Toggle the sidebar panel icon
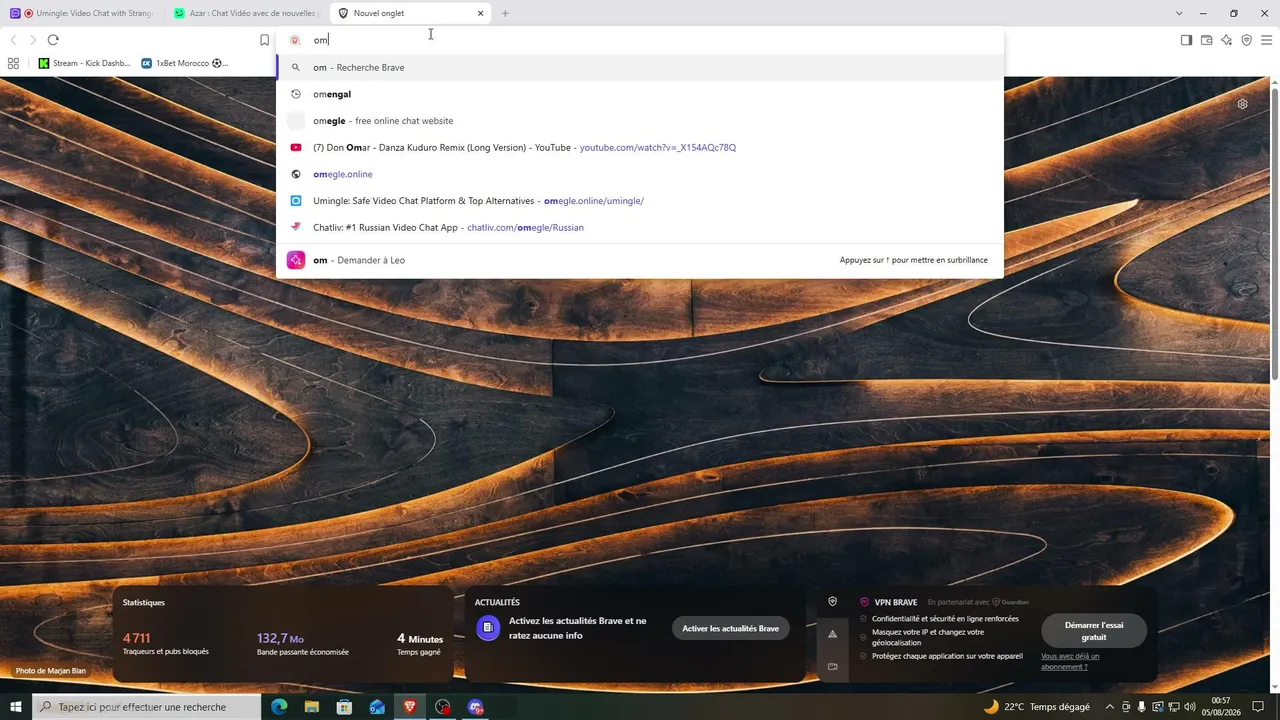 coord(1186,40)
